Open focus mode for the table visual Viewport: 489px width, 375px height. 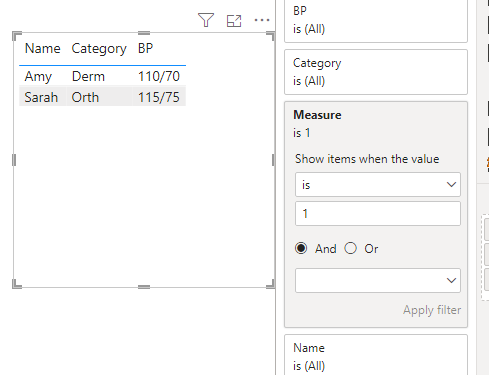pyautogui.click(x=234, y=21)
